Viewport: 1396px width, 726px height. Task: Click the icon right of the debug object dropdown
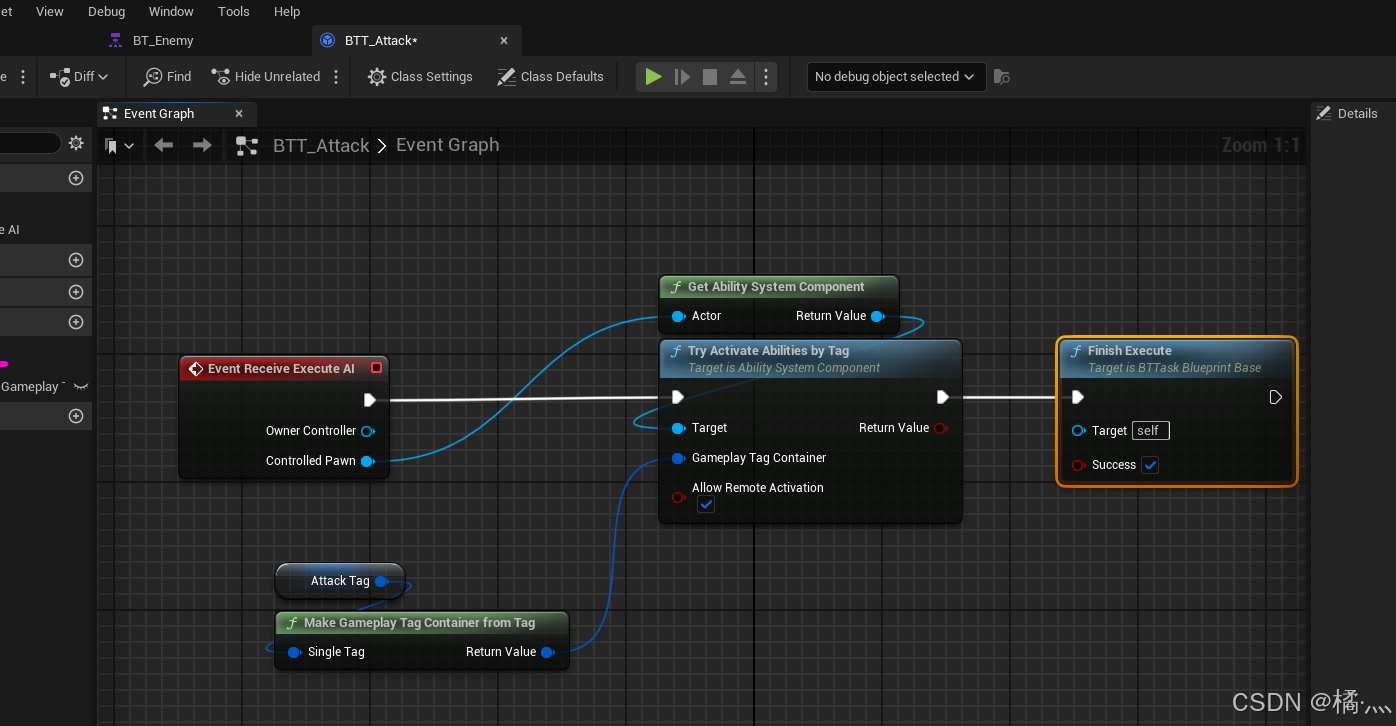tap(1002, 77)
